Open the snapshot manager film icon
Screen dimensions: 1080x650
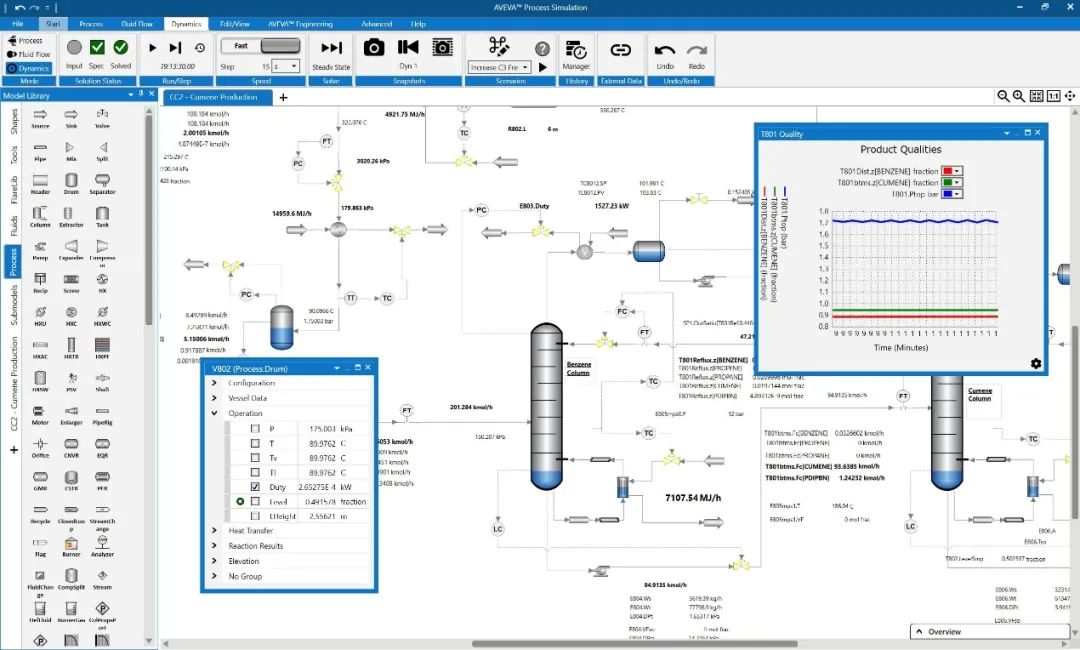pos(442,47)
